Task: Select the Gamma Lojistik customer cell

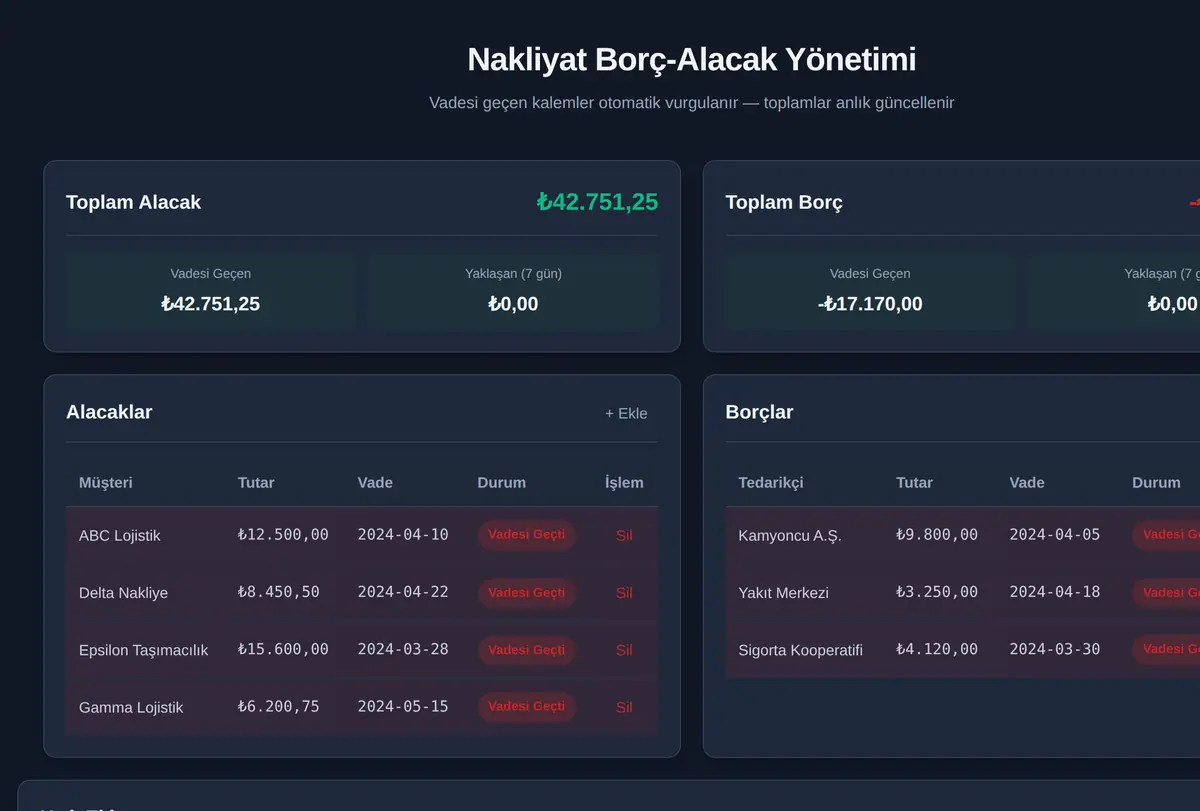Action: pyautogui.click(x=131, y=706)
